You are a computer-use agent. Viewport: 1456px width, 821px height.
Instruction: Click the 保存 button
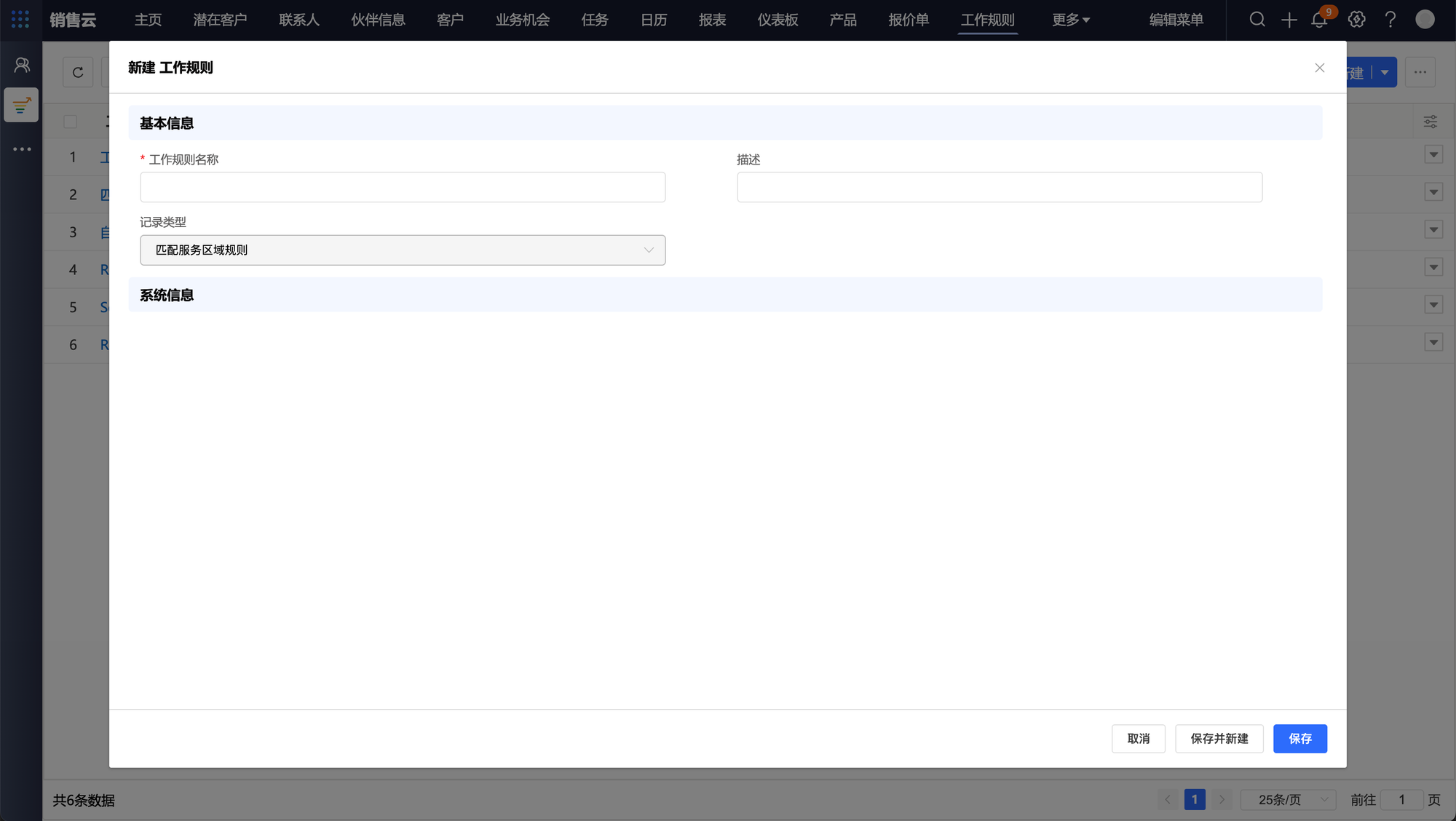pos(1299,739)
